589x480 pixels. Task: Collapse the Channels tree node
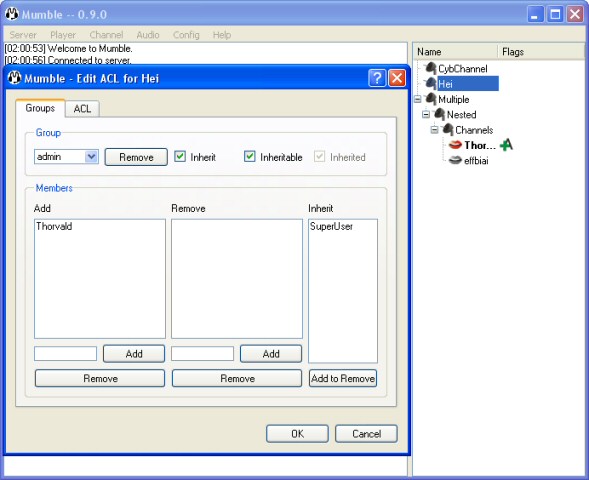coord(434,130)
